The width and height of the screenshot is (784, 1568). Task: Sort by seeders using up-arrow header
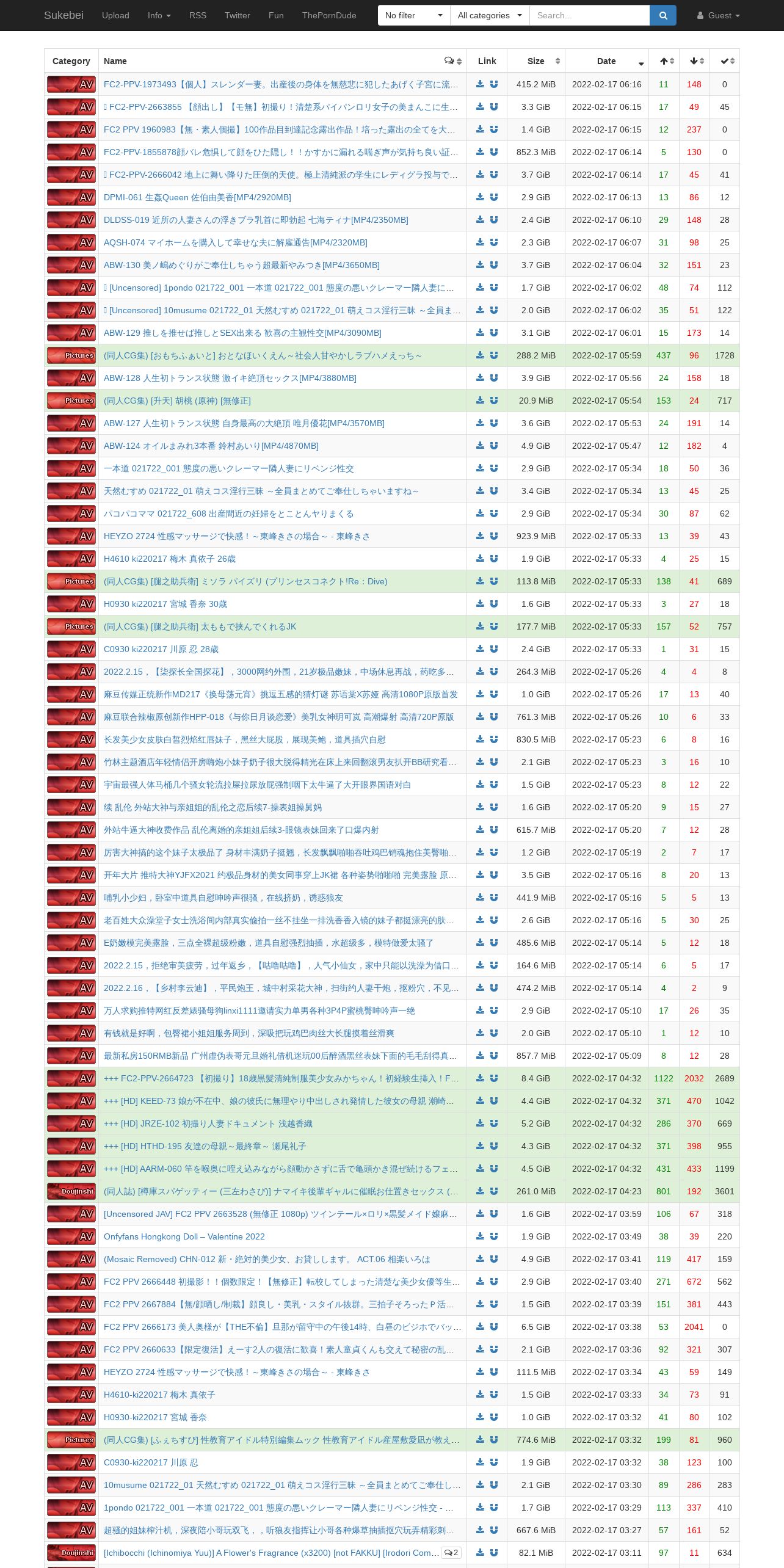pyautogui.click(x=664, y=61)
